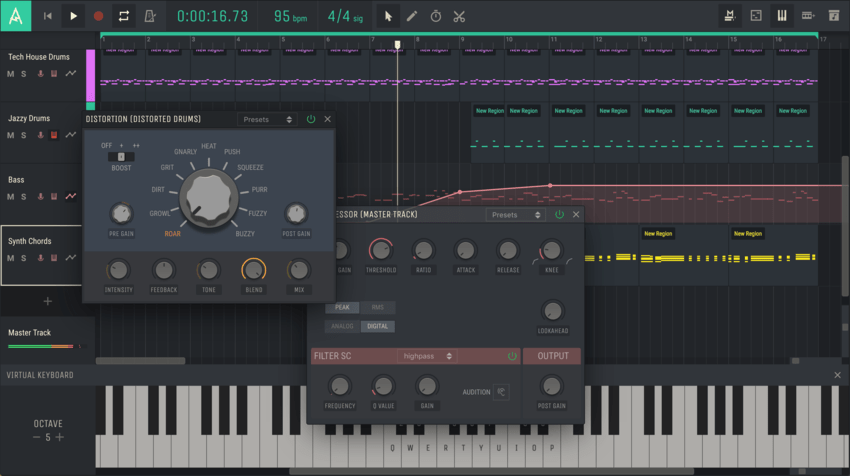This screenshot has height=476, width=850.
Task: Open the Distortion Presets dropdown
Action: click(268, 119)
